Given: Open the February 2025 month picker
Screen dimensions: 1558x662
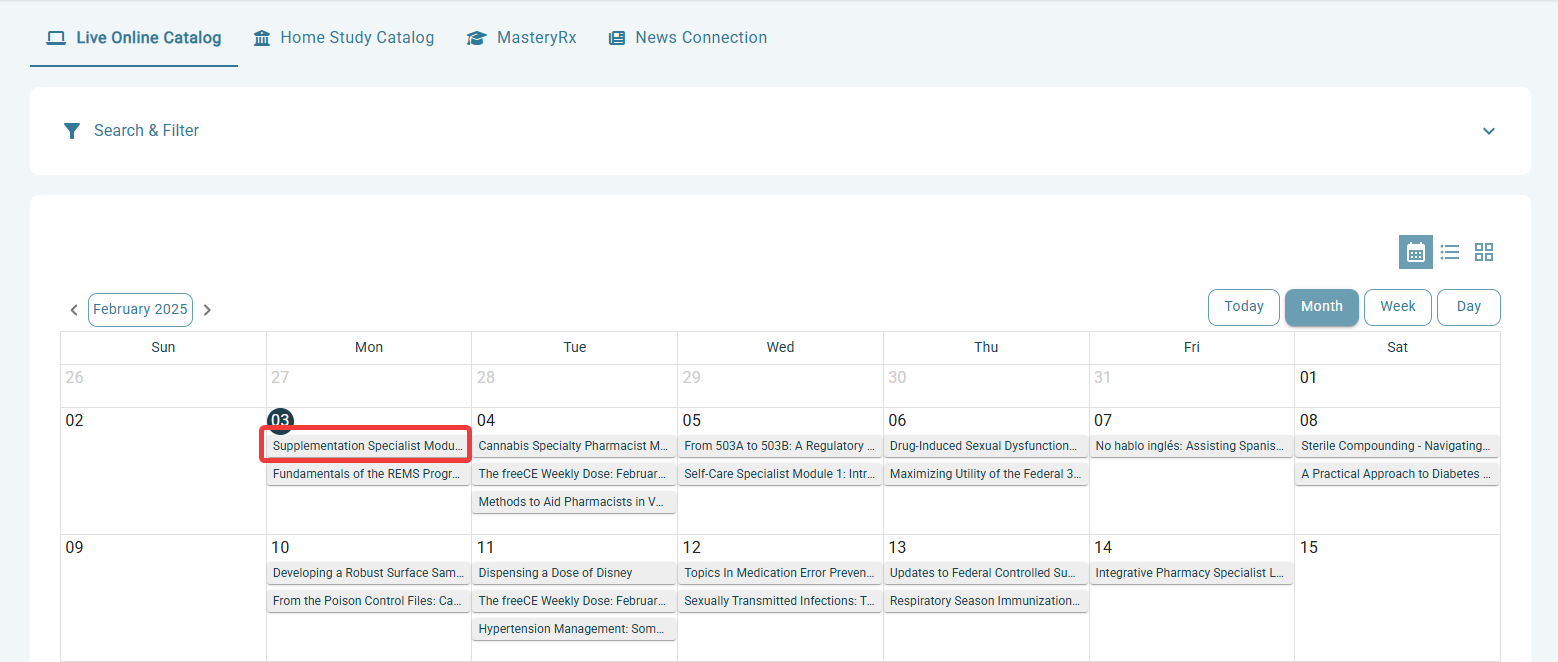Looking at the screenshot, I should pos(140,310).
